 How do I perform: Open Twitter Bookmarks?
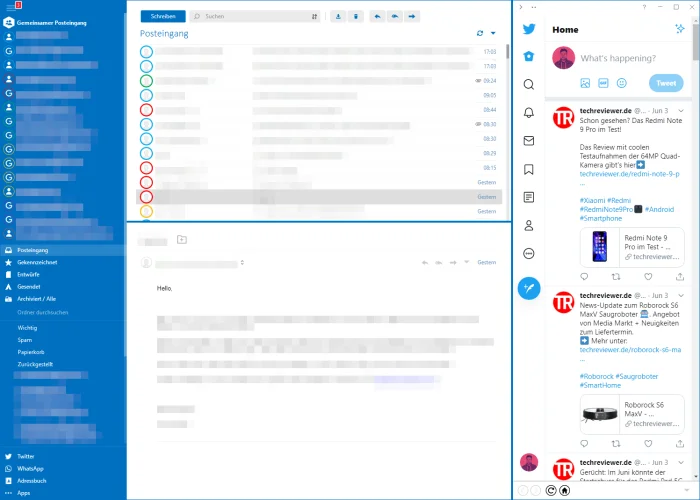[529, 169]
